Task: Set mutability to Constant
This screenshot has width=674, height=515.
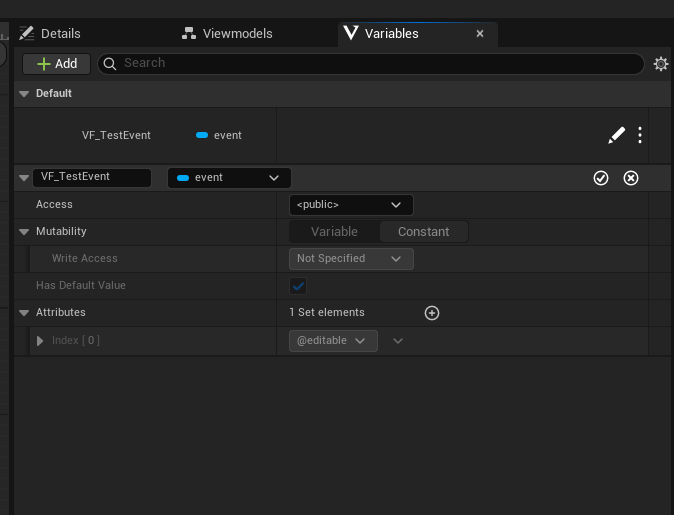Action: coord(424,232)
